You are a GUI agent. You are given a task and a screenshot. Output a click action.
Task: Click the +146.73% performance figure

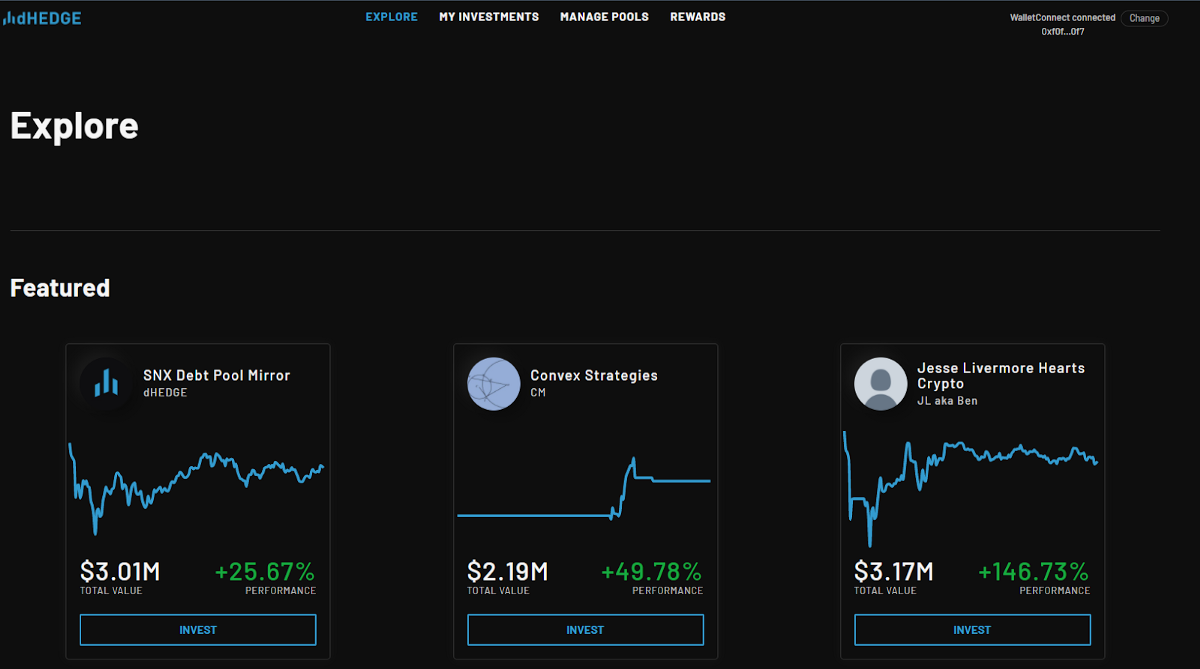(1033, 572)
